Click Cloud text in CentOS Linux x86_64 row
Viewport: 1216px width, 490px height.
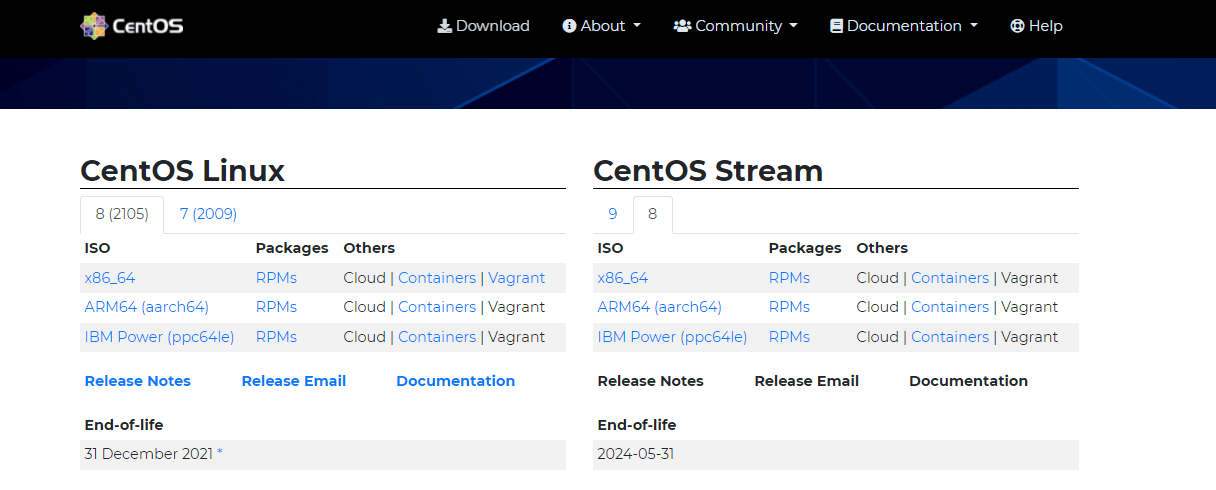tap(365, 278)
